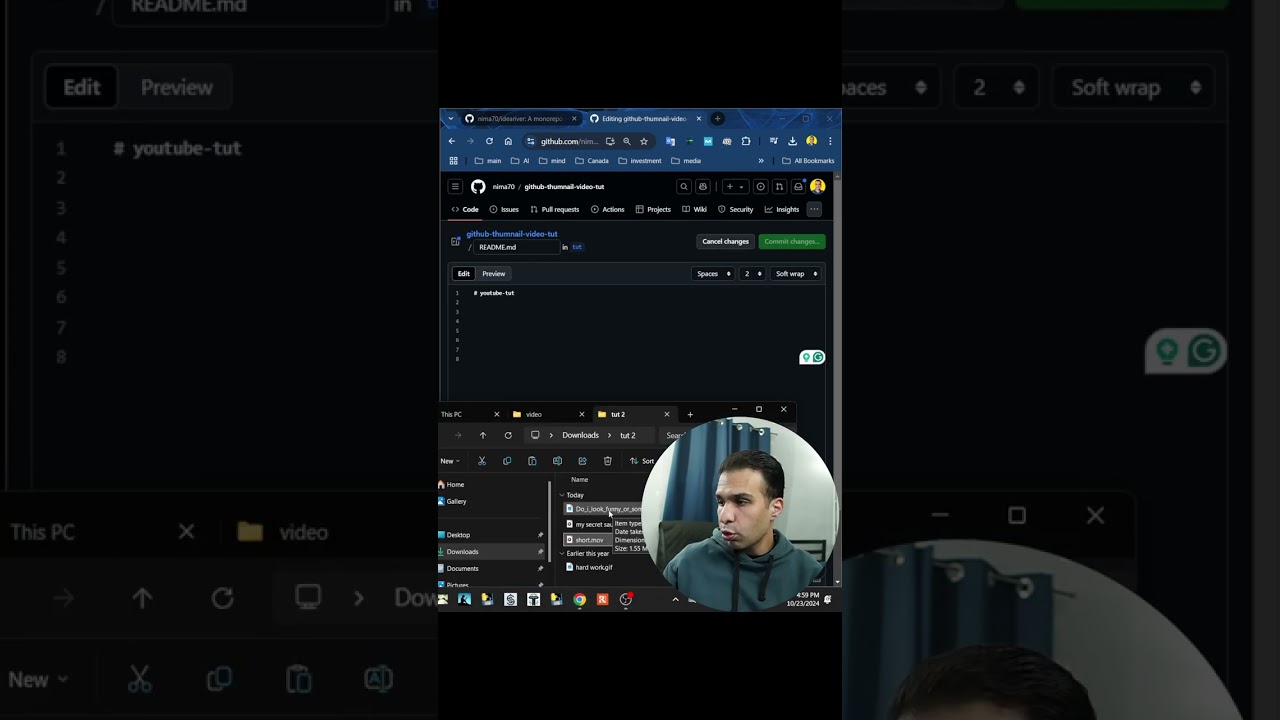Viewport: 1280px width, 720px height.
Task: Expand the New menu in File Explorer
Action: (450, 461)
